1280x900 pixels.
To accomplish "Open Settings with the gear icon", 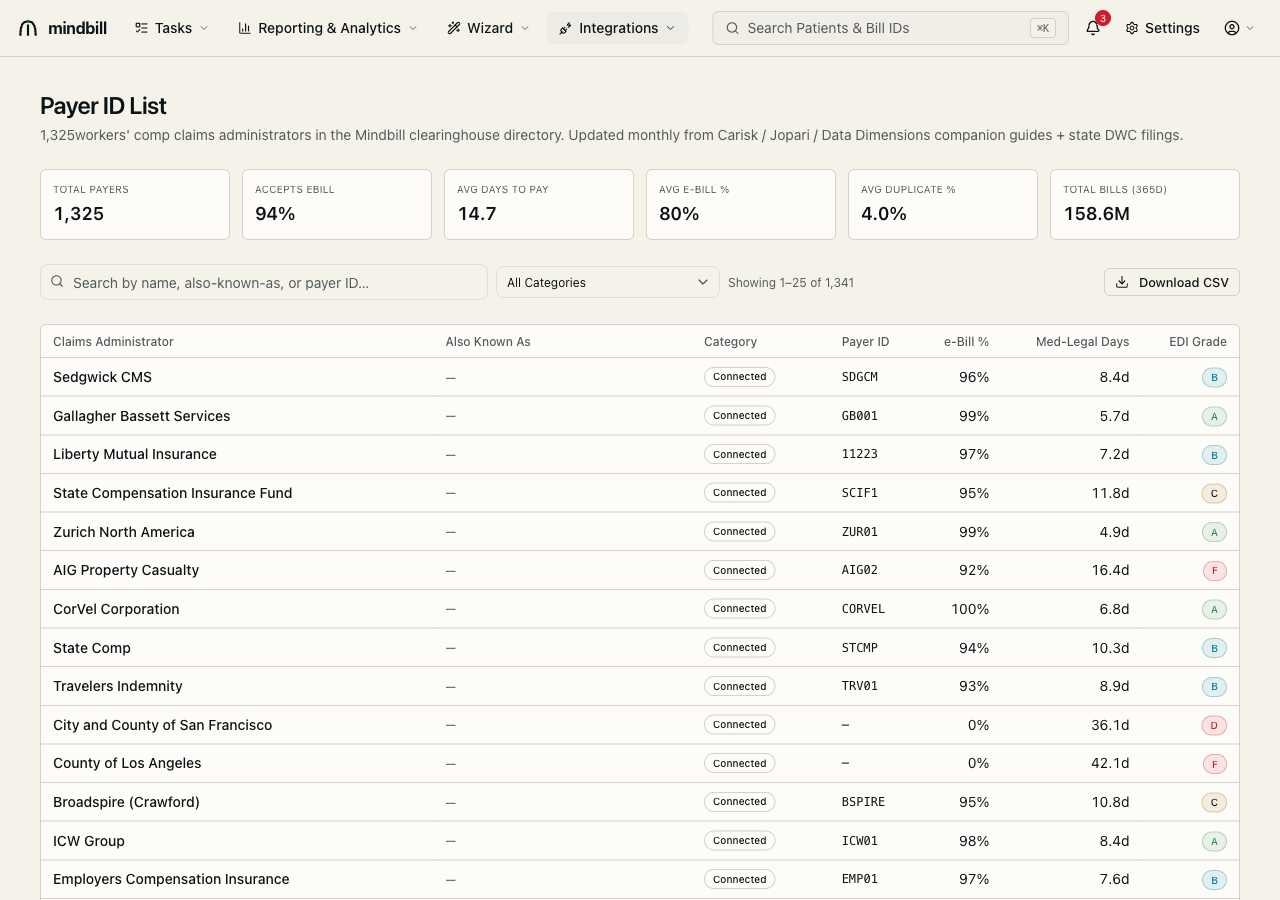I will (x=1162, y=28).
